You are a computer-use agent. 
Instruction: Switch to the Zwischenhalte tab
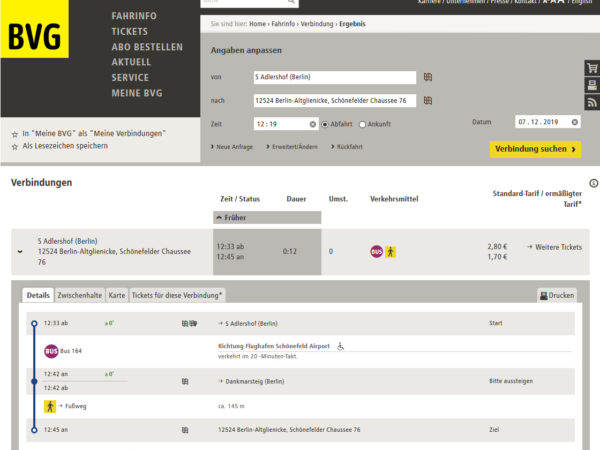coord(80,295)
